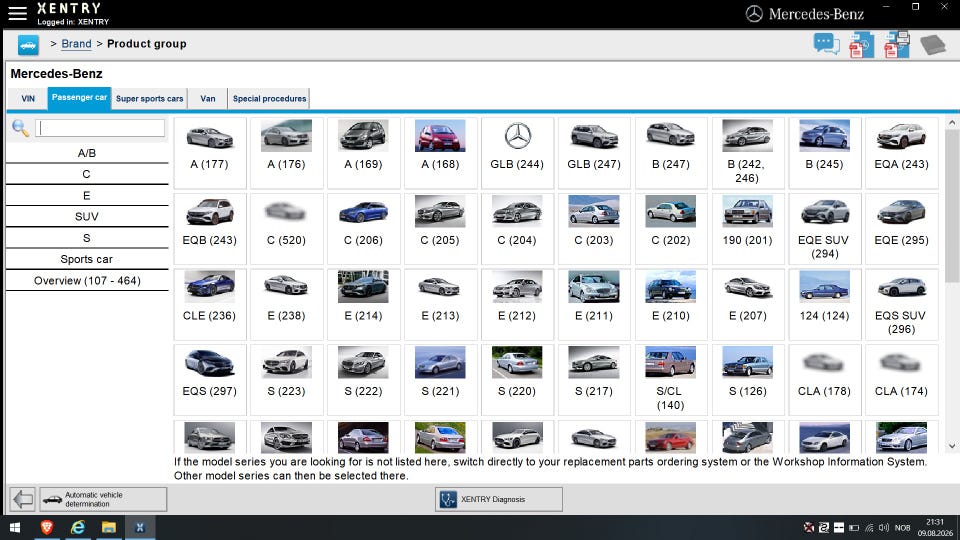Screen dimensions: 960x540
Task: Go to Brand breadcrumb link
Action: pos(77,44)
